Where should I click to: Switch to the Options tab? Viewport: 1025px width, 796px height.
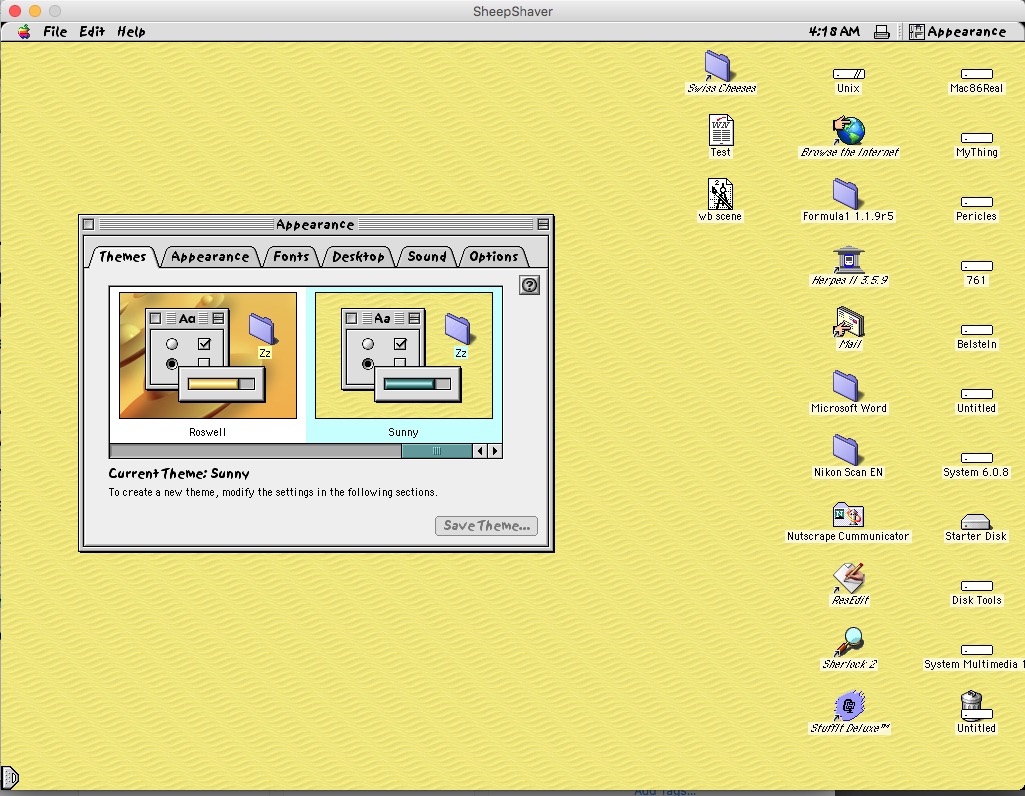click(x=494, y=257)
